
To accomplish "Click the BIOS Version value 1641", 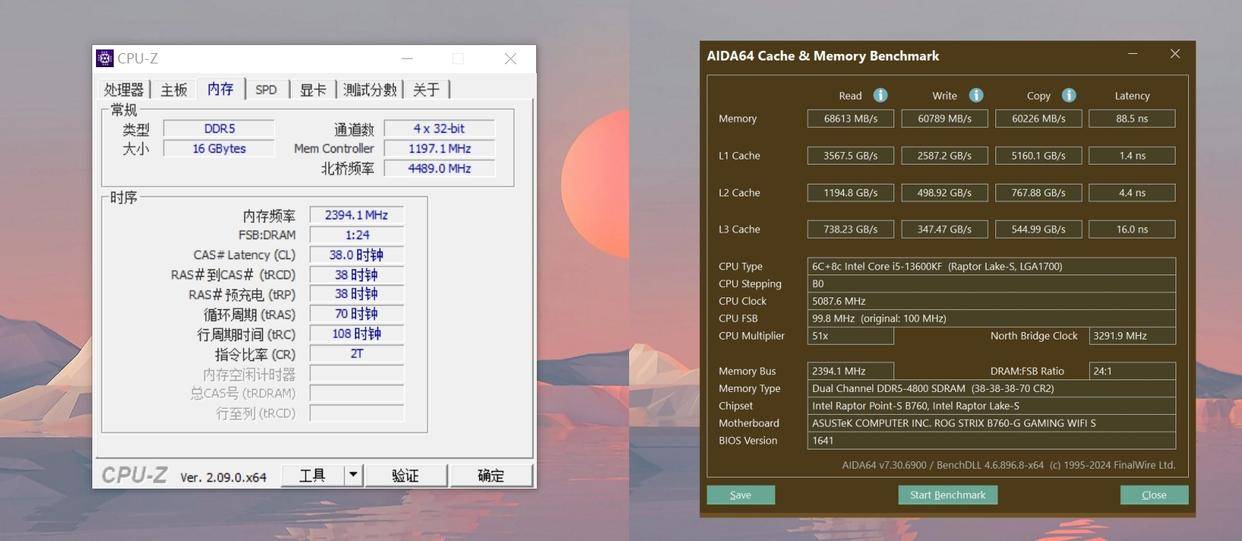I will (x=991, y=440).
